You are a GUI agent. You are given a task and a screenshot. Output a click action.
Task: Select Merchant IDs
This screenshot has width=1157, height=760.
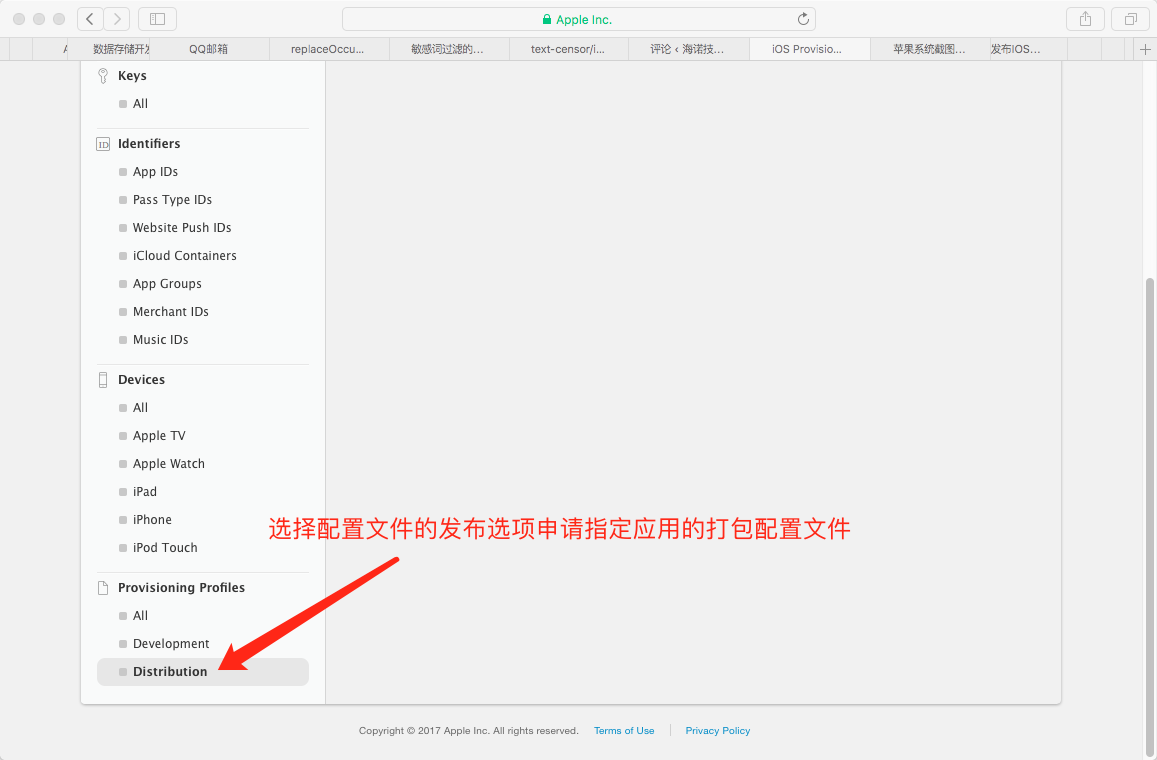coord(170,311)
